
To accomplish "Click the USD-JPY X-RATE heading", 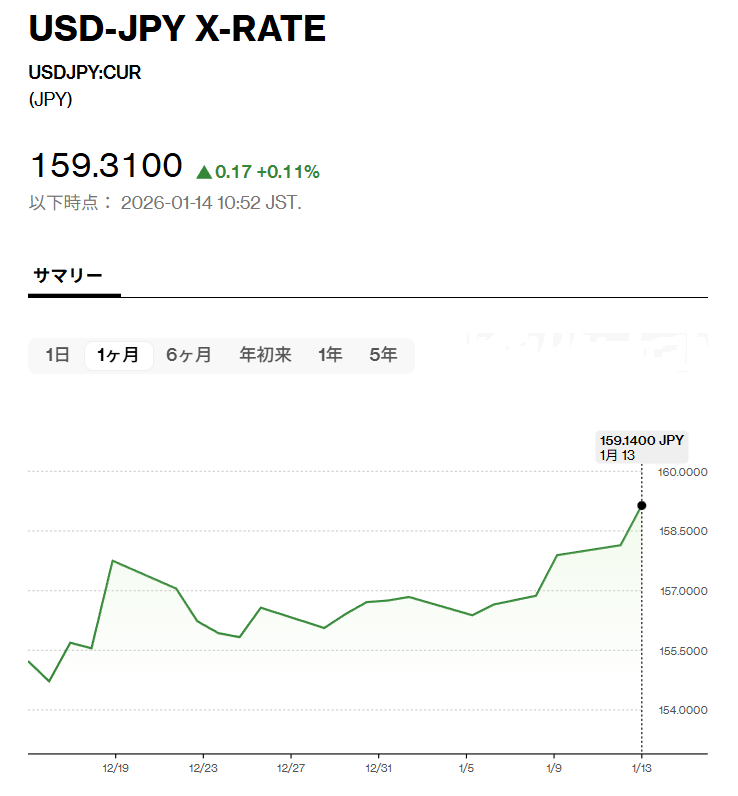I will (x=177, y=29).
